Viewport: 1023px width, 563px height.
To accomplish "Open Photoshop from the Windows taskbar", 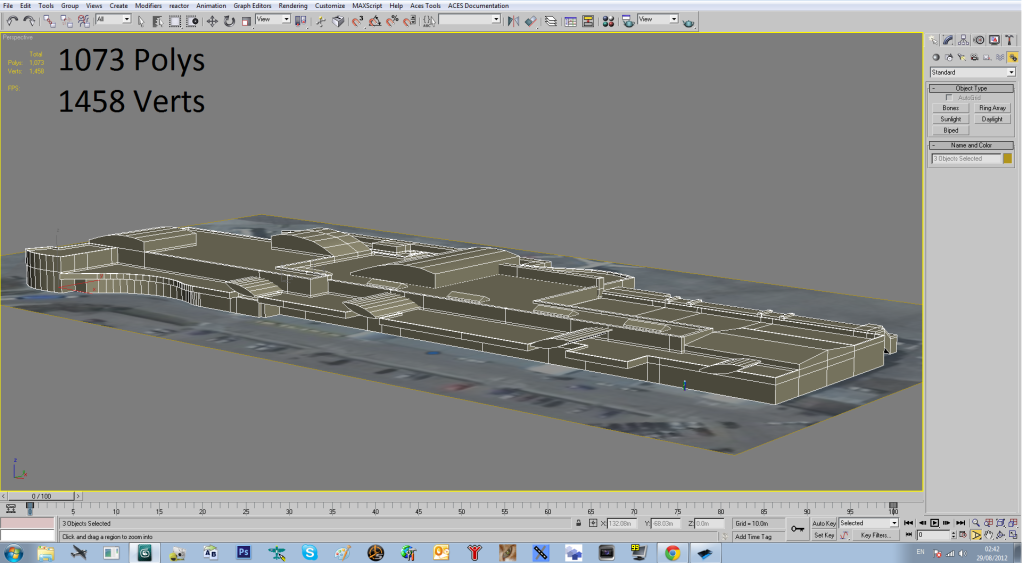I will 243,552.
